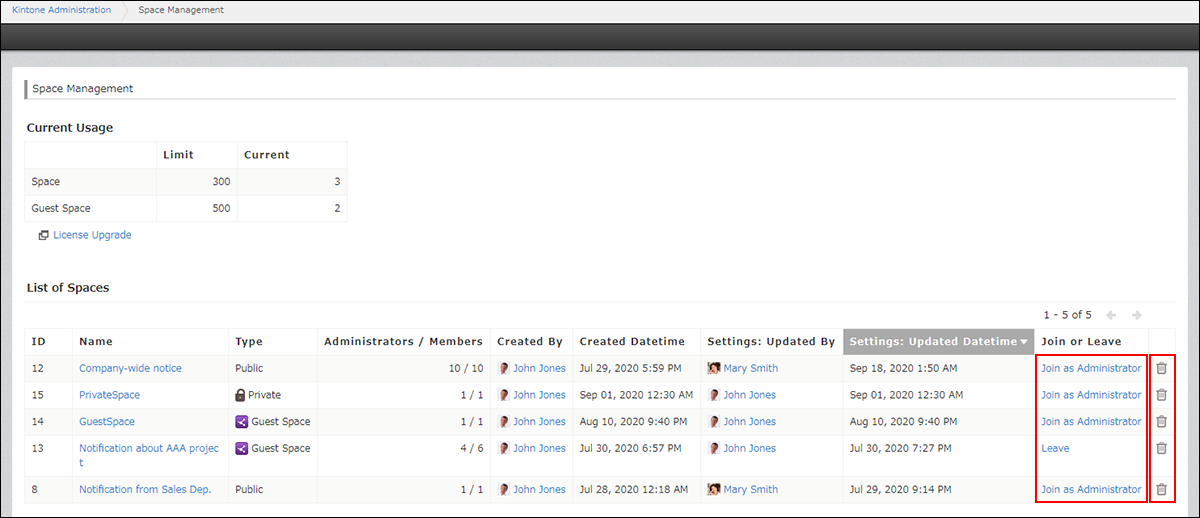Viewport: 1200px width, 518px height.
Task: Go to previous page of spaces arrow
Action: (1112, 315)
